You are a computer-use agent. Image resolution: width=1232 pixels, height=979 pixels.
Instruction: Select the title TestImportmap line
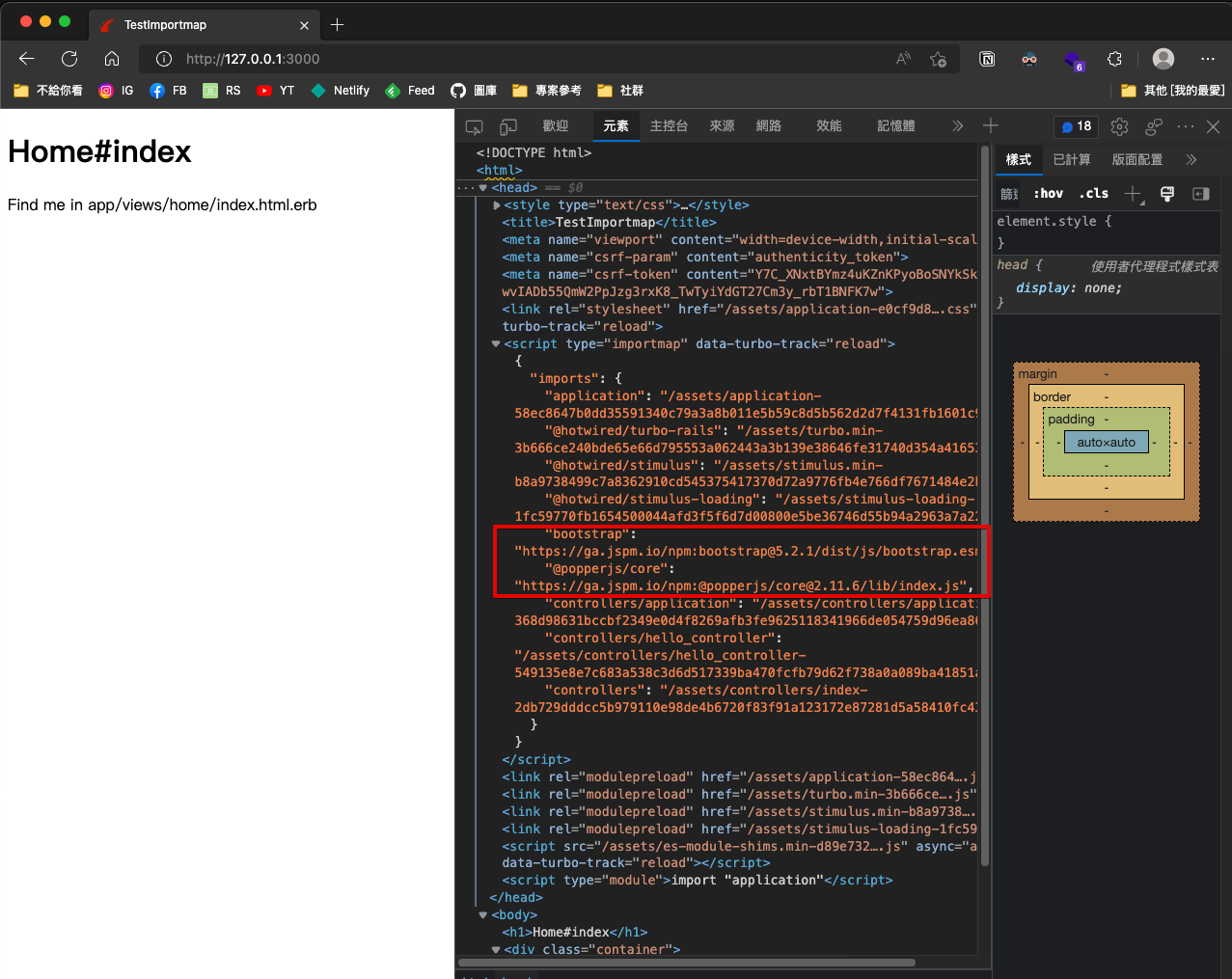click(609, 223)
